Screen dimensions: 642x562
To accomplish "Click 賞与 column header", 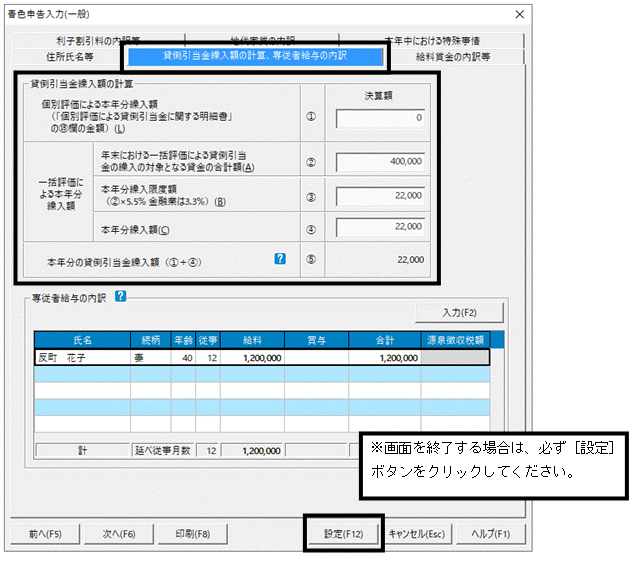I will pyautogui.click(x=316, y=340).
